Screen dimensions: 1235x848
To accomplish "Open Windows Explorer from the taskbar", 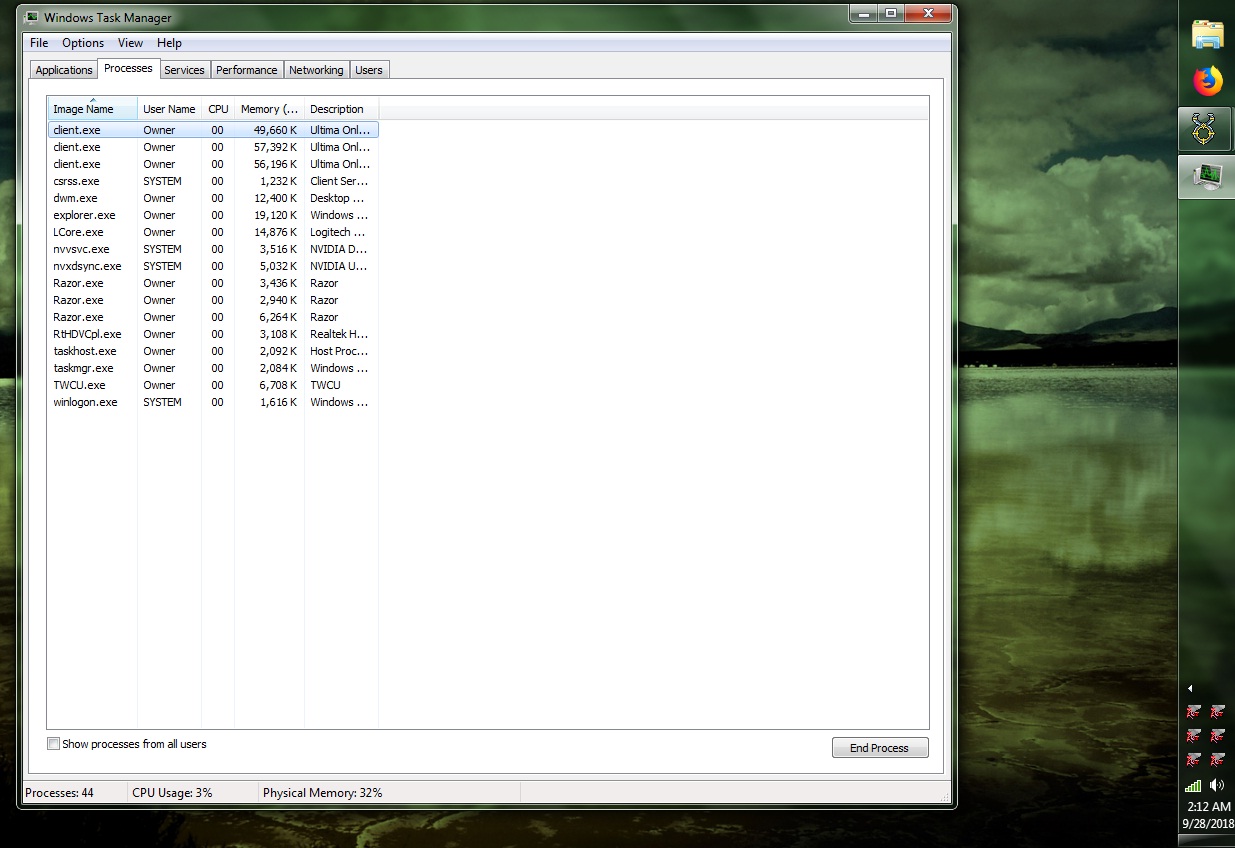I will coord(1207,35).
